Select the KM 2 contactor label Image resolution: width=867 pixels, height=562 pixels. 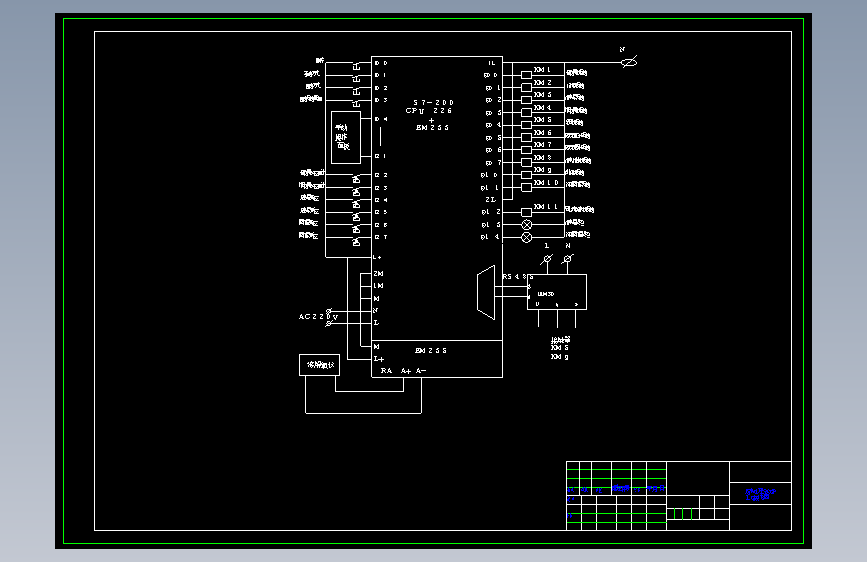[542, 82]
